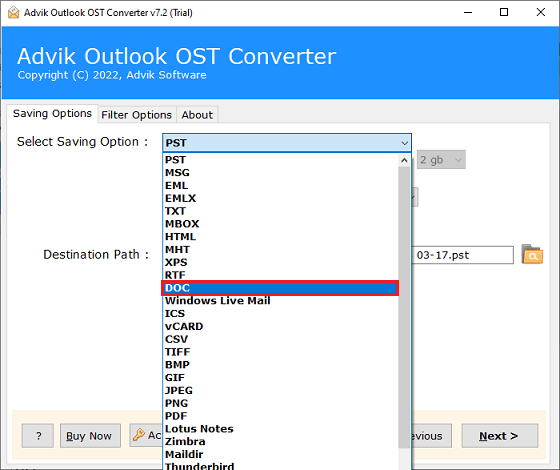Click the Next > button

pyautogui.click(x=500, y=436)
